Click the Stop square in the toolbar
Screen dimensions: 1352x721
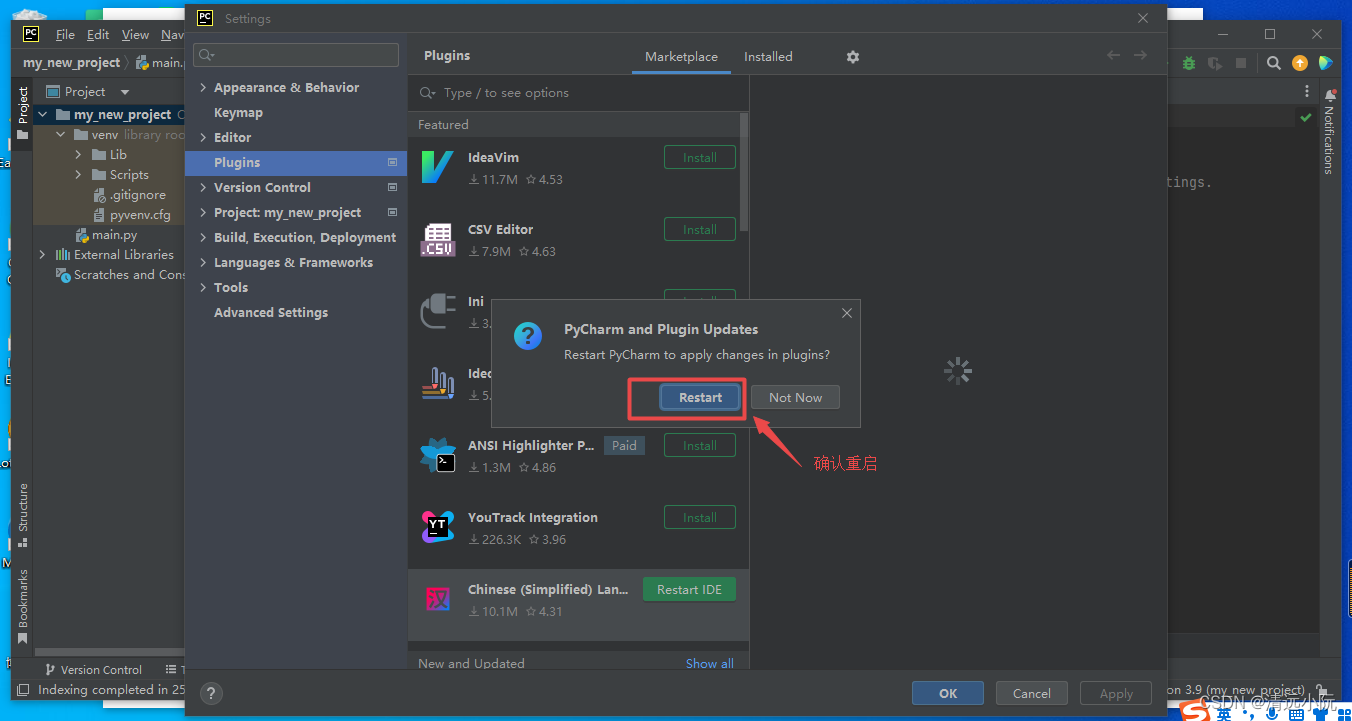tap(1241, 63)
